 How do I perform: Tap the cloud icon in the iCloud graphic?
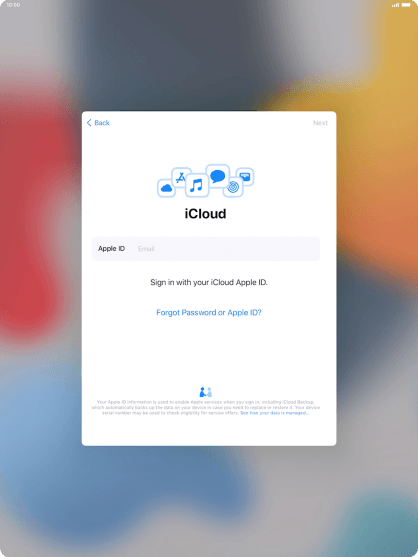pyautogui.click(x=166, y=188)
